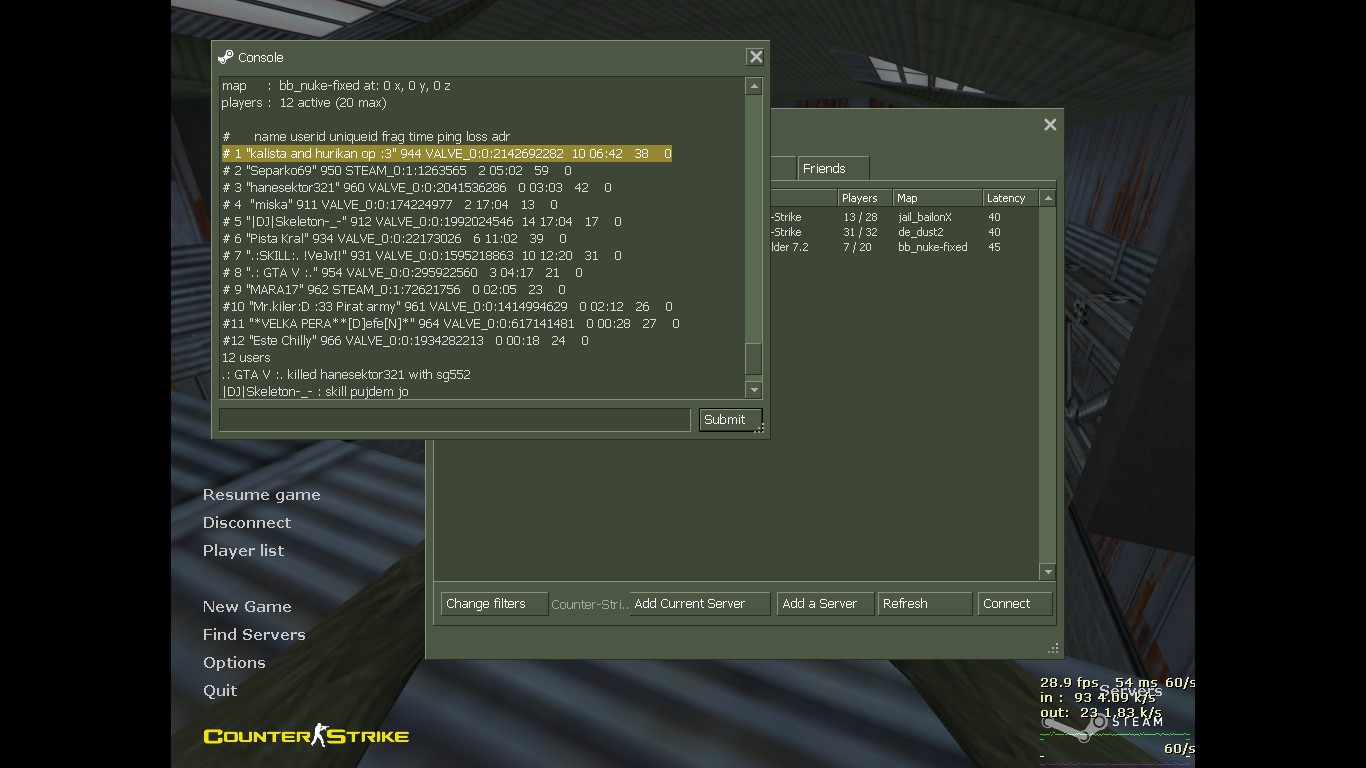Click the console command input field

coord(454,420)
